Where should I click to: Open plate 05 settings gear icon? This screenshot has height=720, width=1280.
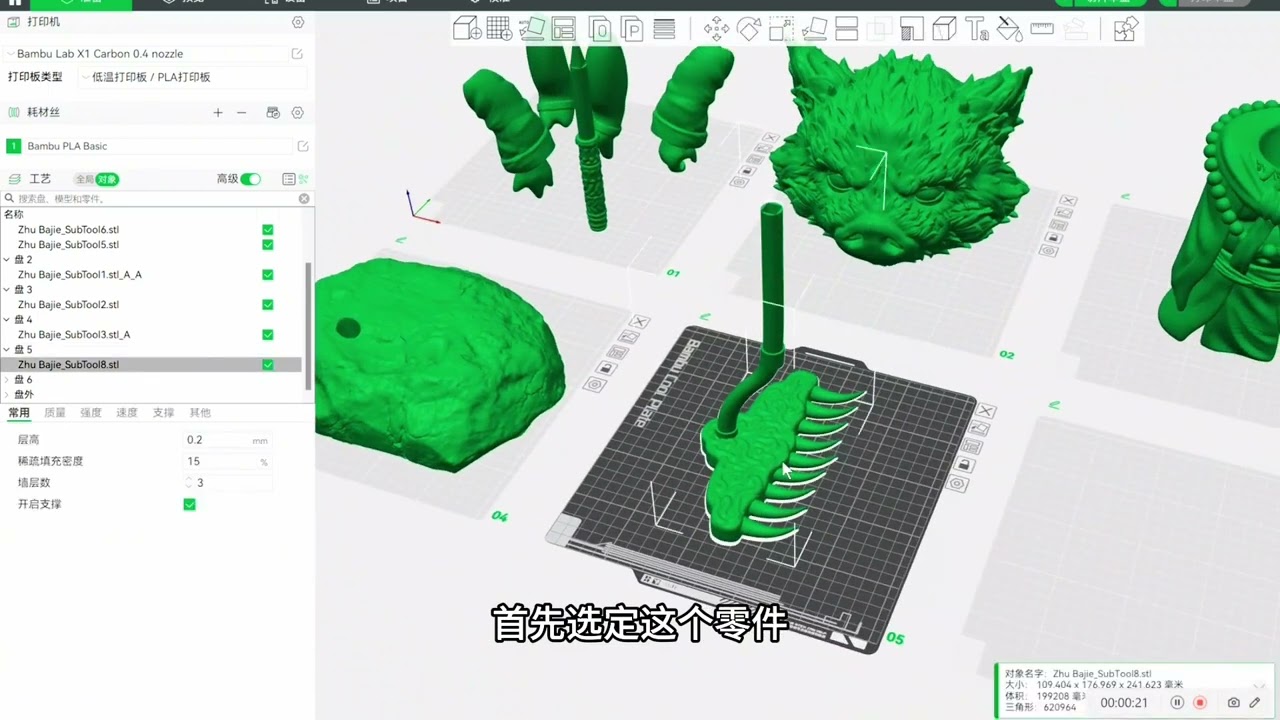coord(957,484)
